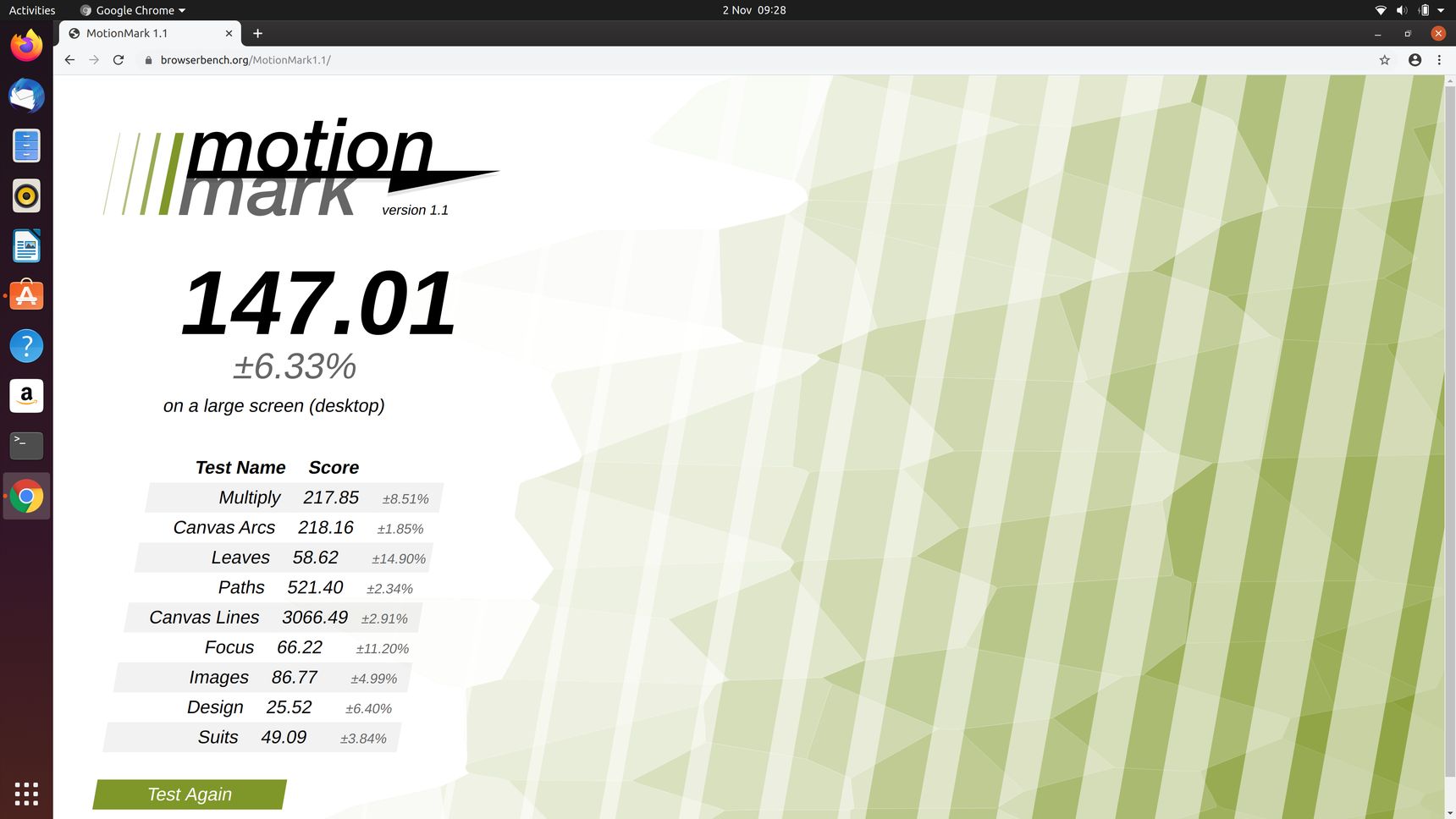Open Firefox from the dock
This screenshot has height=819, width=1456.
[x=26, y=46]
